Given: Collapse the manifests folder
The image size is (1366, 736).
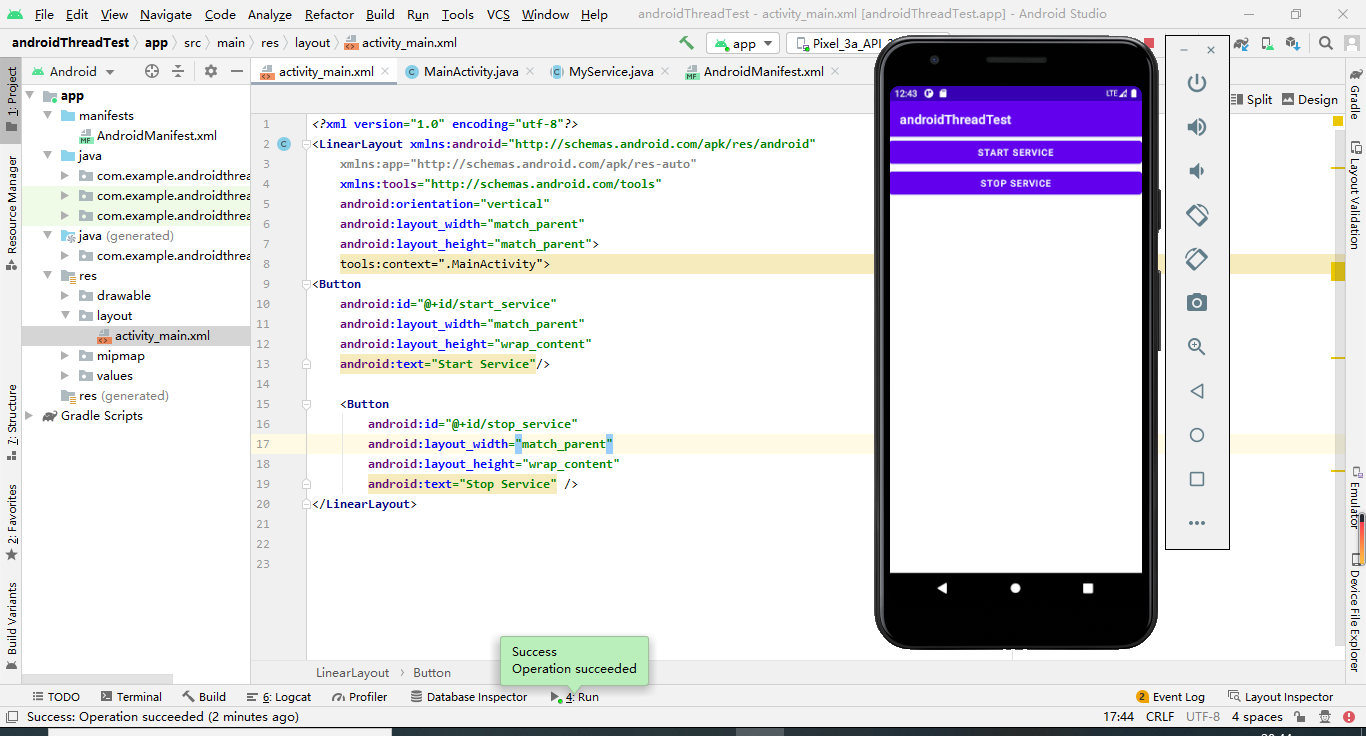Looking at the screenshot, I should [x=47, y=116].
